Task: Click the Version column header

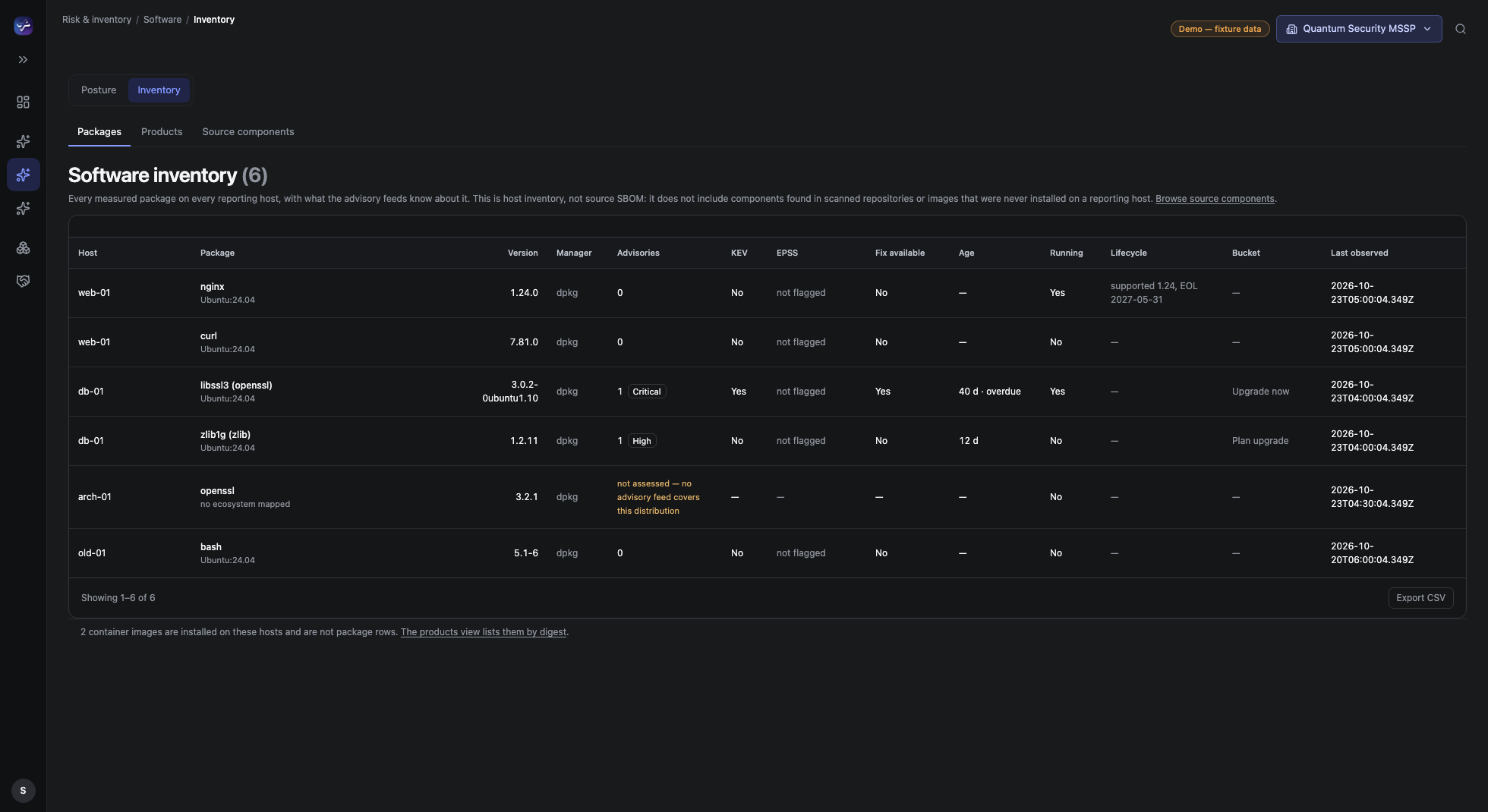Action: (522, 253)
